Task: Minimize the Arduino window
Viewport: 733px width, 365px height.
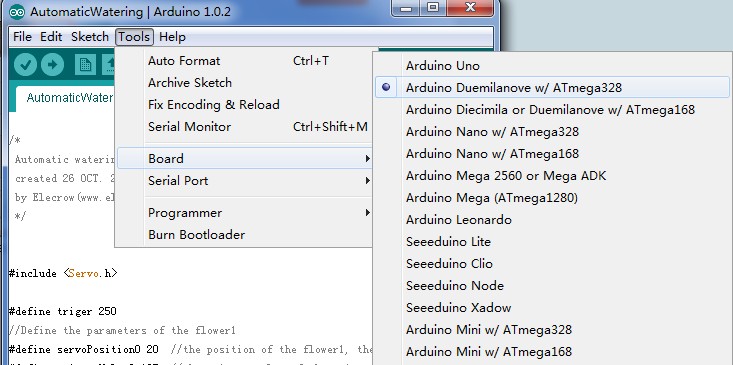Action: click(406, 7)
